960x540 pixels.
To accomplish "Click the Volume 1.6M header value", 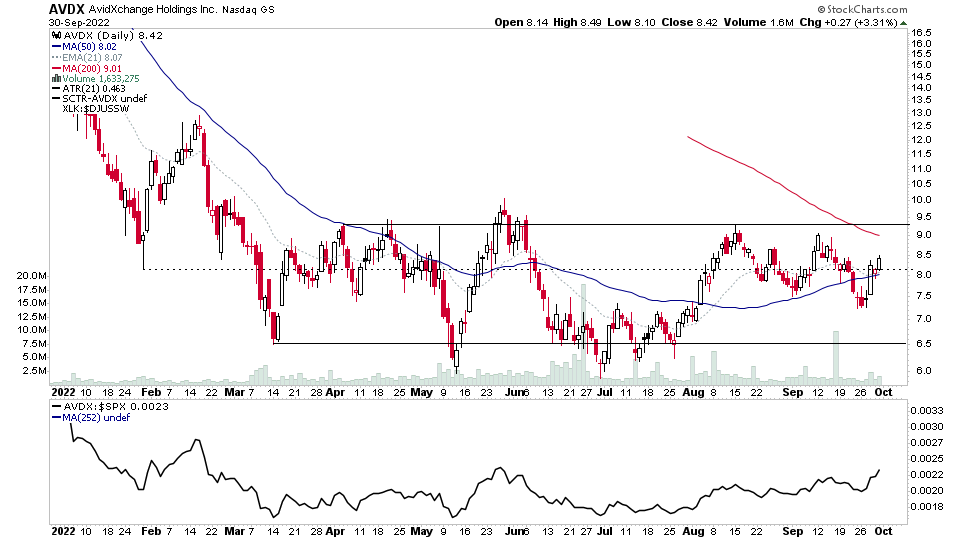I will click(x=759, y=22).
